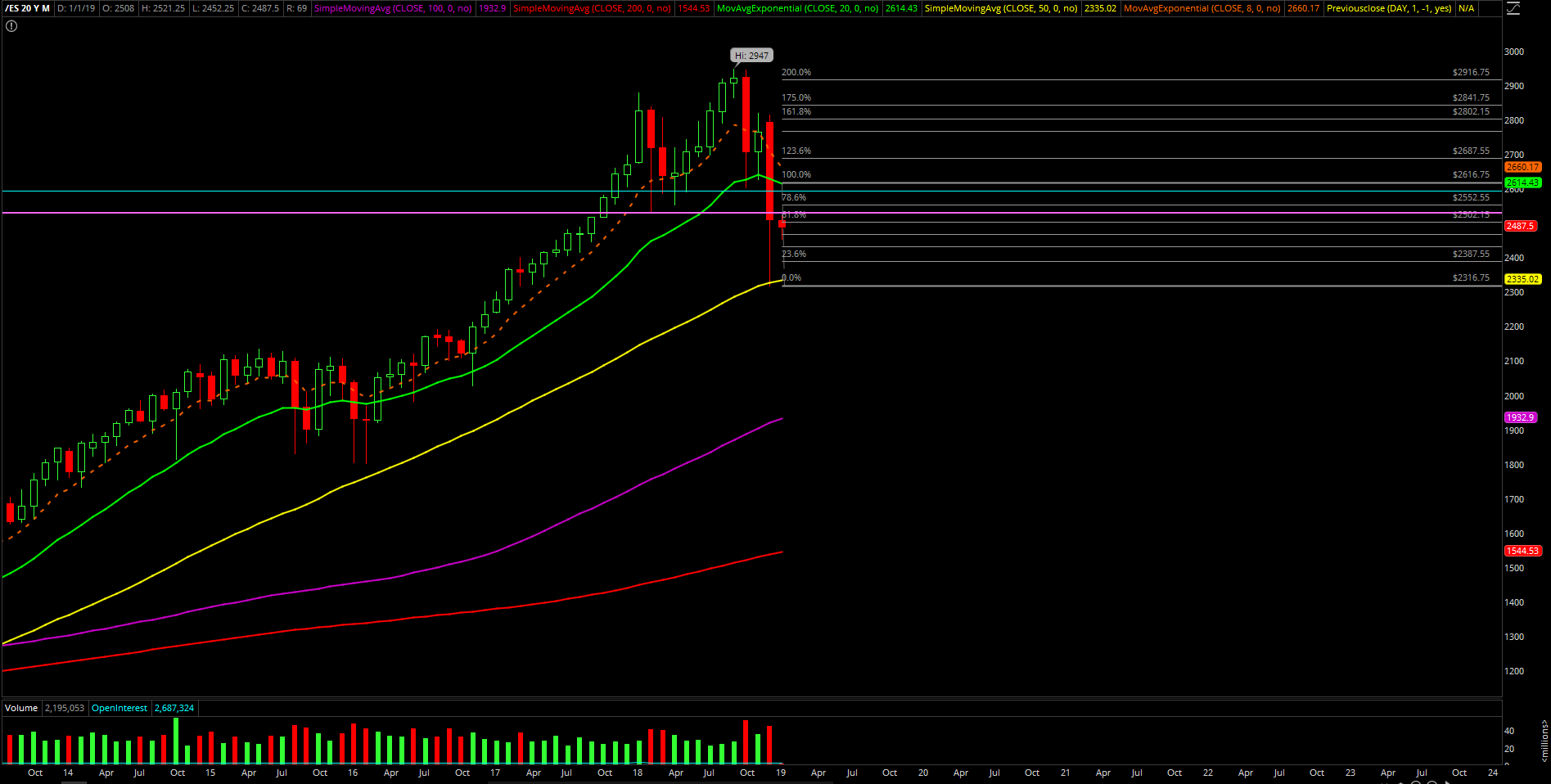
Task: Click the 2335.02 yellow price bubble on axis
Action: click(x=1523, y=279)
